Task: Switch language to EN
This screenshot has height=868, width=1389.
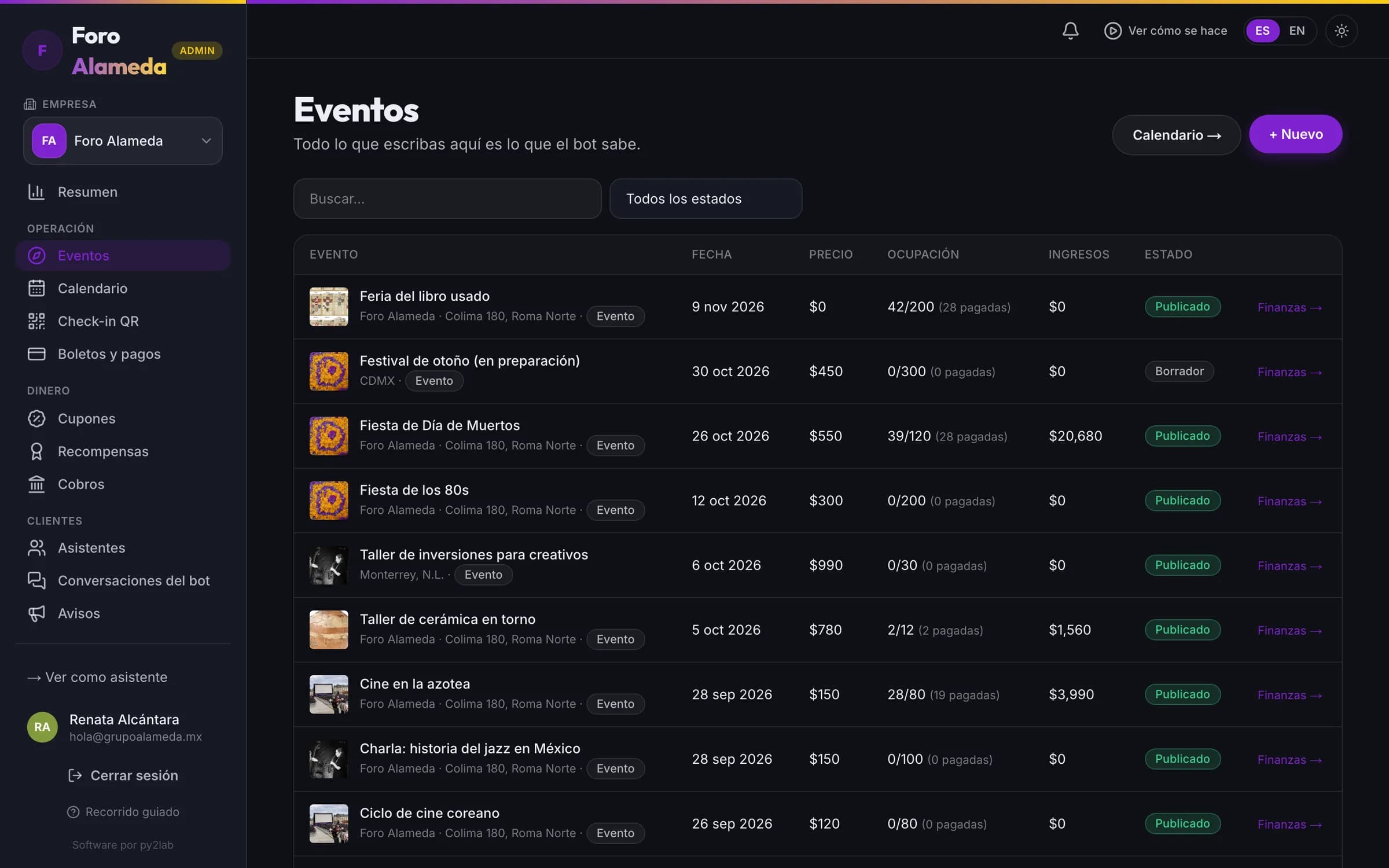Action: click(1297, 31)
